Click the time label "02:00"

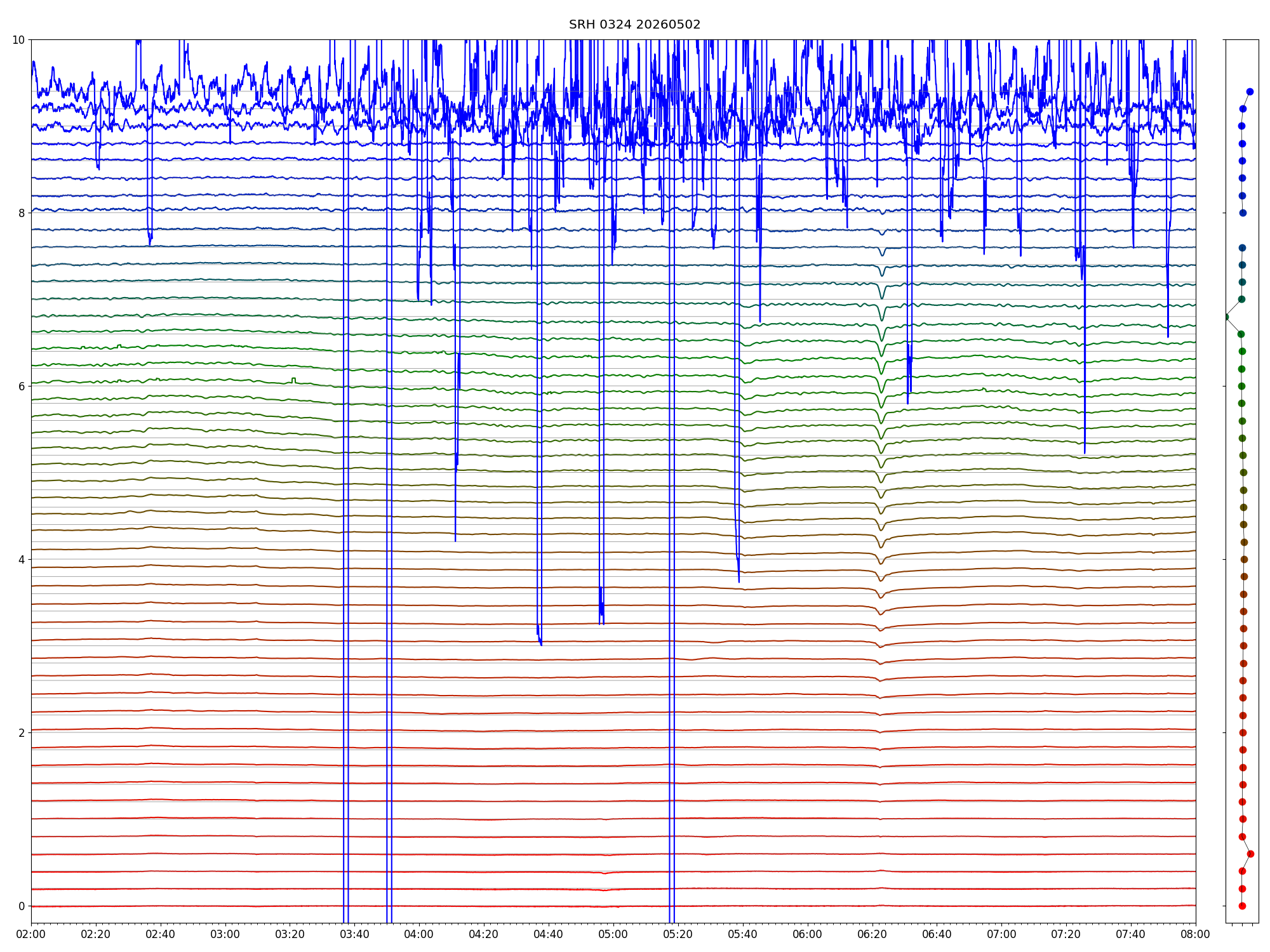coord(31,935)
